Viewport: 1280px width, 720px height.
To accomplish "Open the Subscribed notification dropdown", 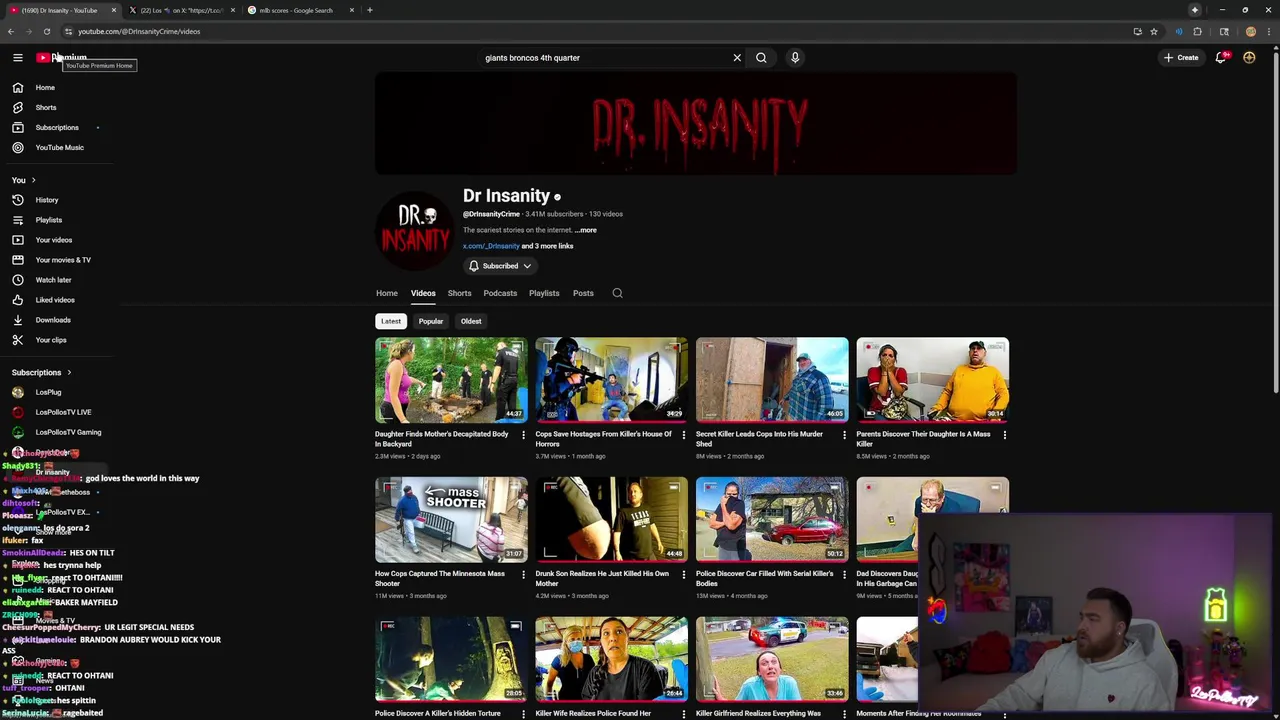I will click(500, 266).
